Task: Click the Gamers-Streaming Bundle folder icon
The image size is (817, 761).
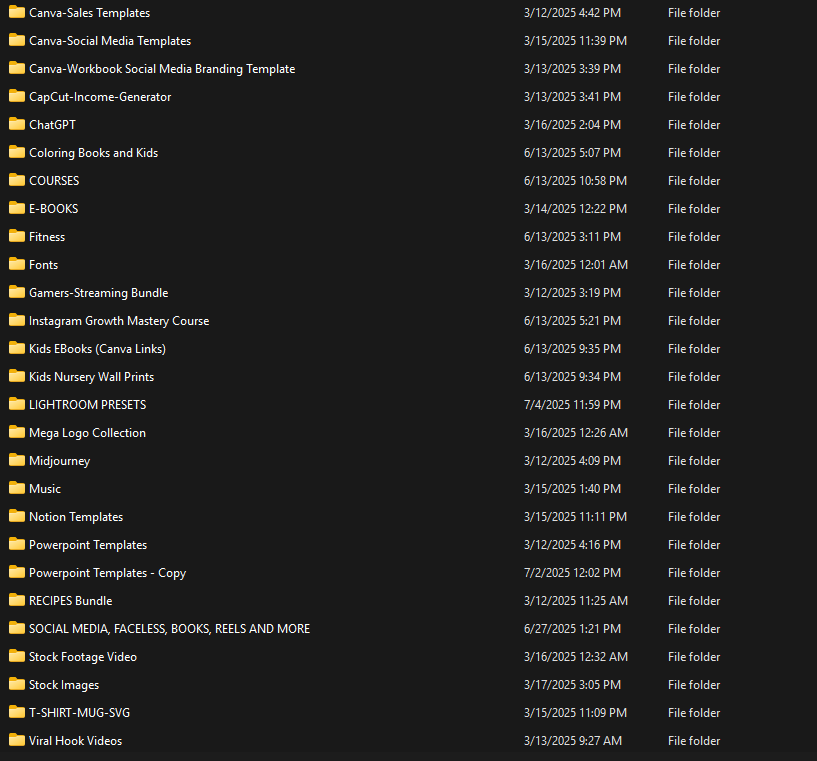Action: (x=17, y=292)
